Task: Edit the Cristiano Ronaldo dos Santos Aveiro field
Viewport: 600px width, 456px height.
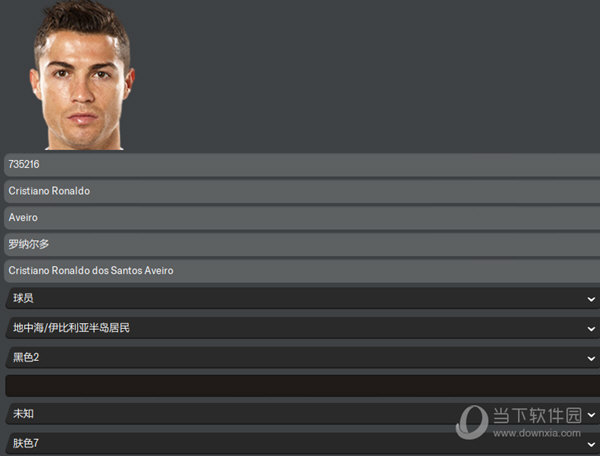Action: (302, 271)
